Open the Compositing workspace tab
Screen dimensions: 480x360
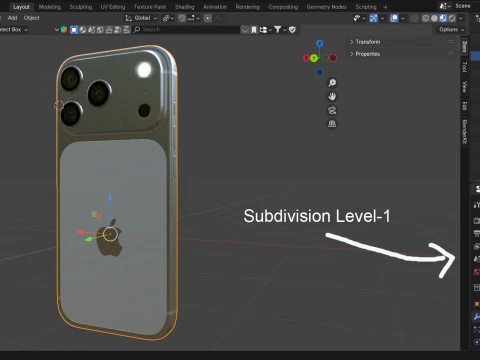283,7
